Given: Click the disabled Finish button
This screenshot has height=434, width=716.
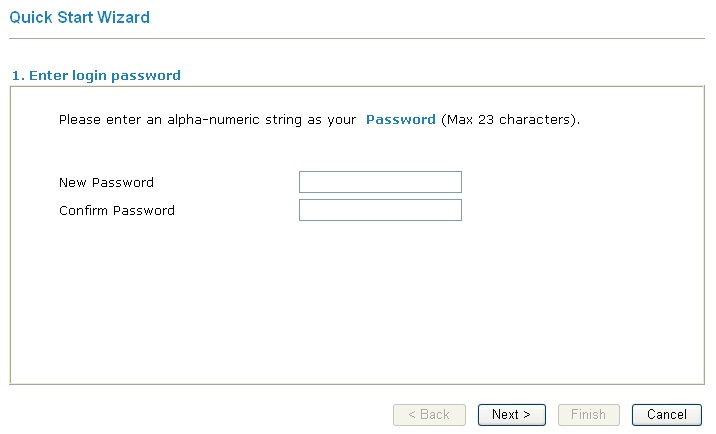Looking at the screenshot, I should (x=588, y=414).
